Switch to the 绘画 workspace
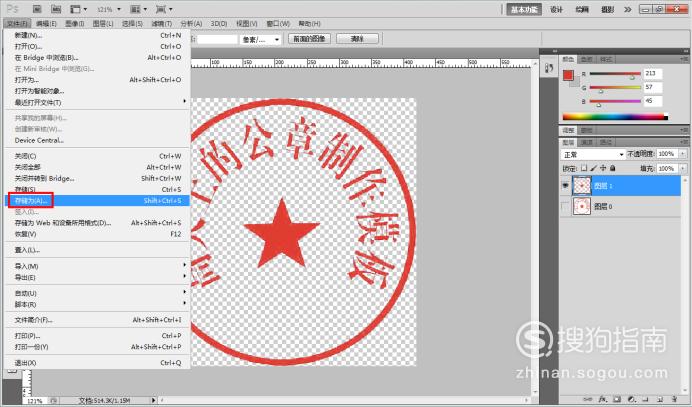Screen dimensions: 692x407 click(582, 9)
